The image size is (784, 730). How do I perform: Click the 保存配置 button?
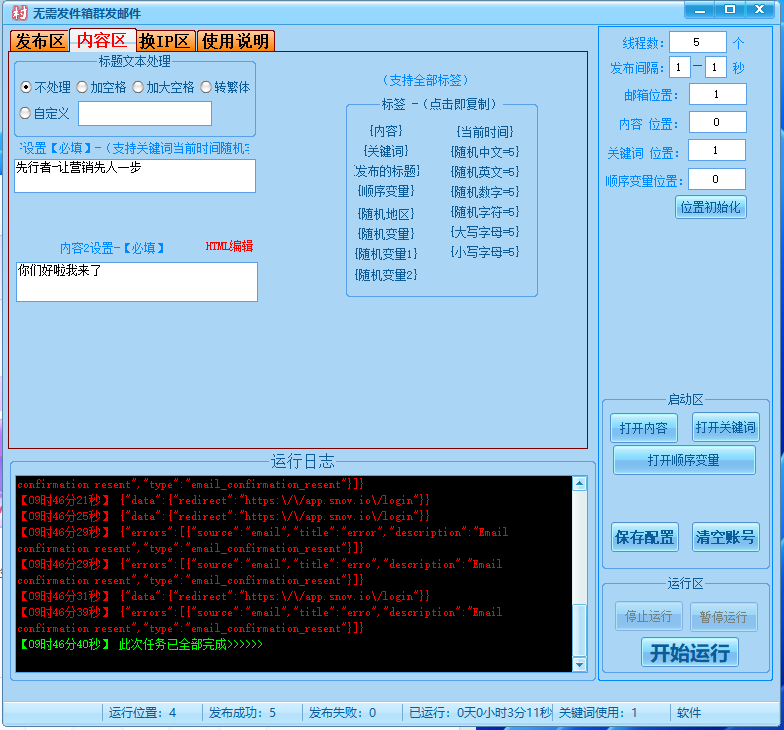tap(645, 537)
